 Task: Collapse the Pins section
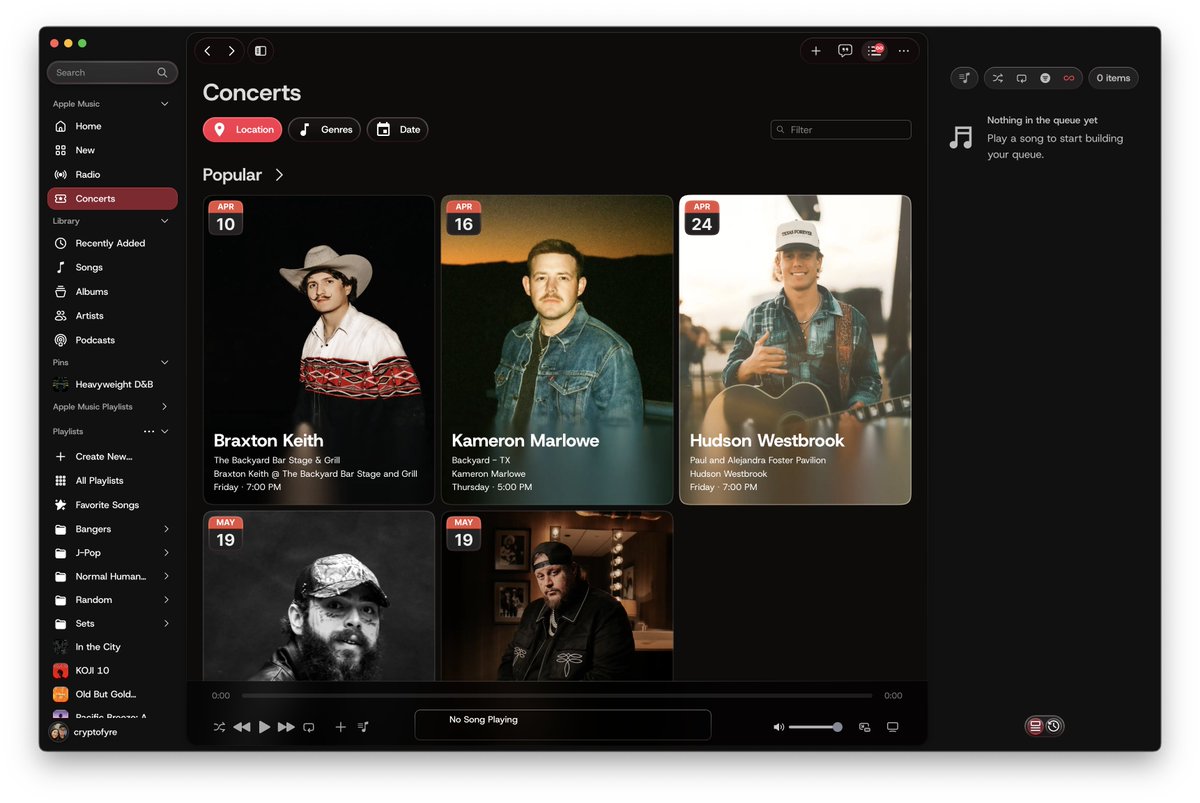(x=165, y=362)
